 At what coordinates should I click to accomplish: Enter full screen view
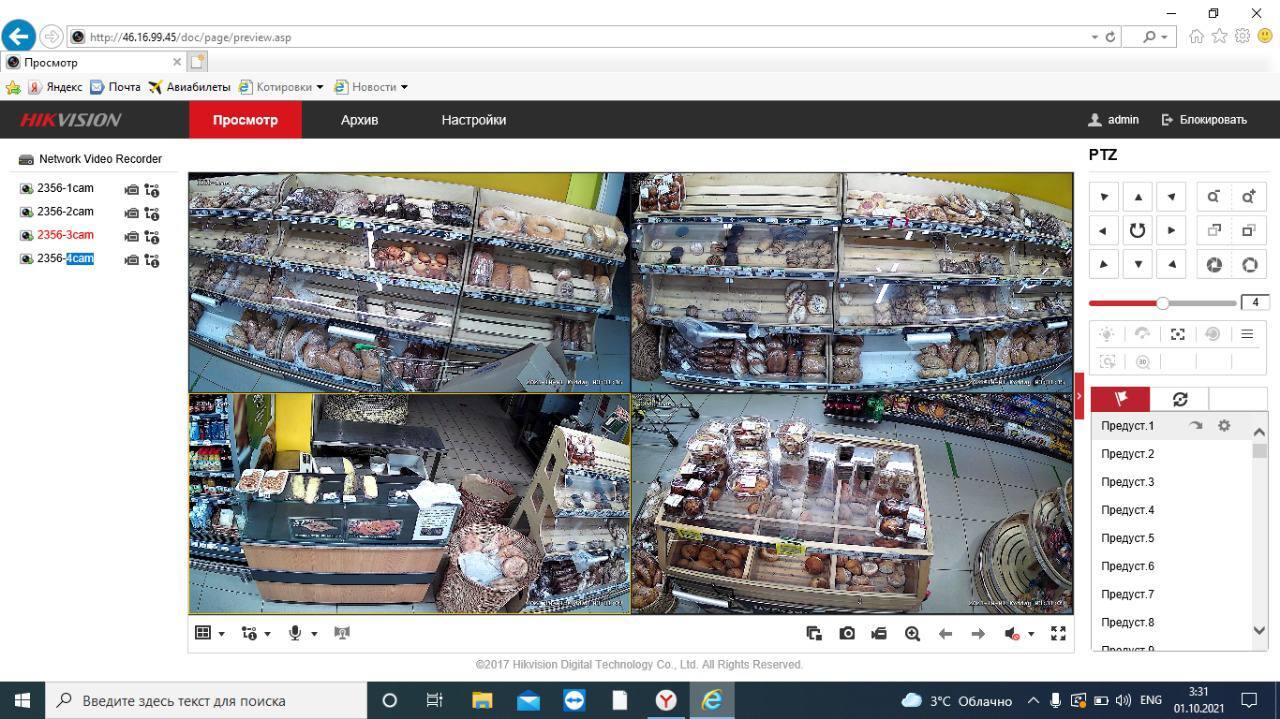(x=1058, y=633)
